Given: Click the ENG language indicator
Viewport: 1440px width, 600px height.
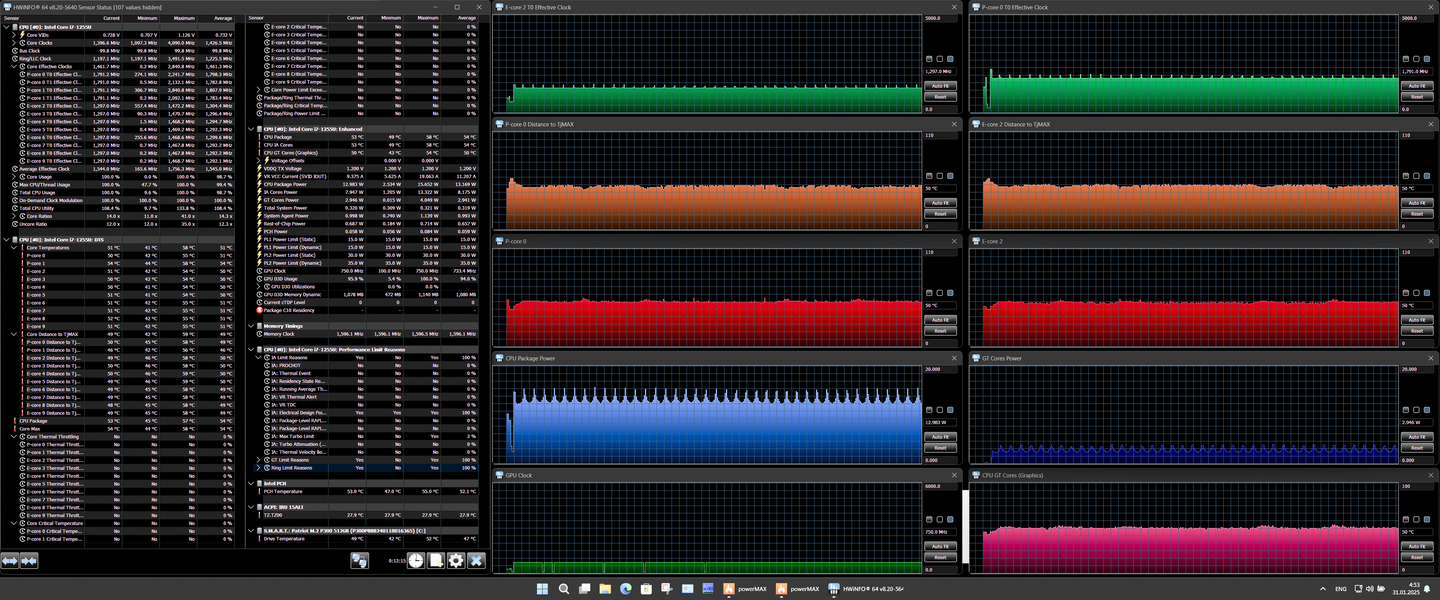Looking at the screenshot, I should [1341, 589].
